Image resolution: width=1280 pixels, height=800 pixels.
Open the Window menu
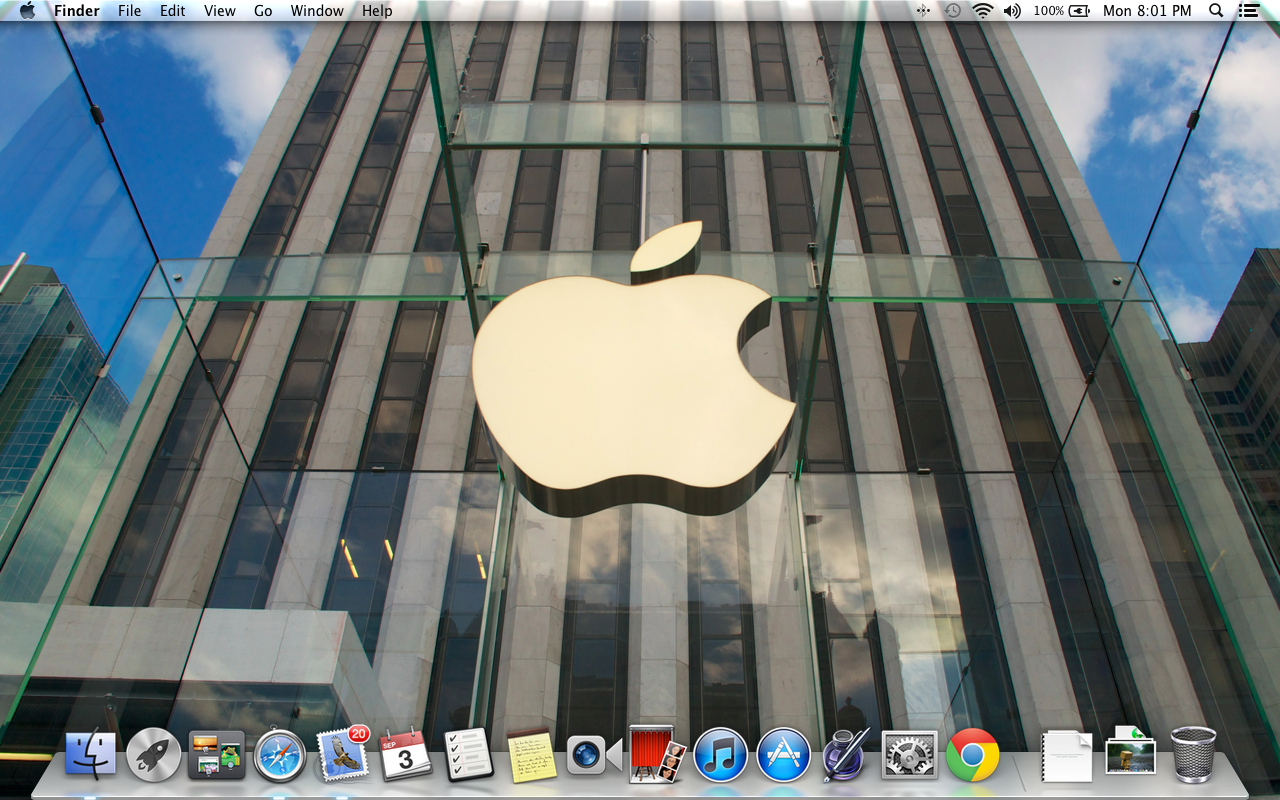tap(317, 11)
